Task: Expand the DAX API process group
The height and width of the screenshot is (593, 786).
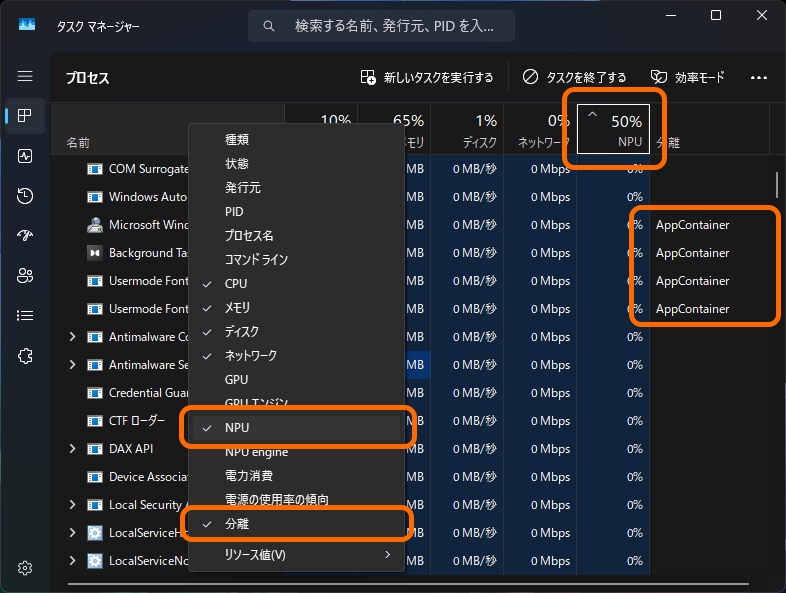Action: click(72, 449)
